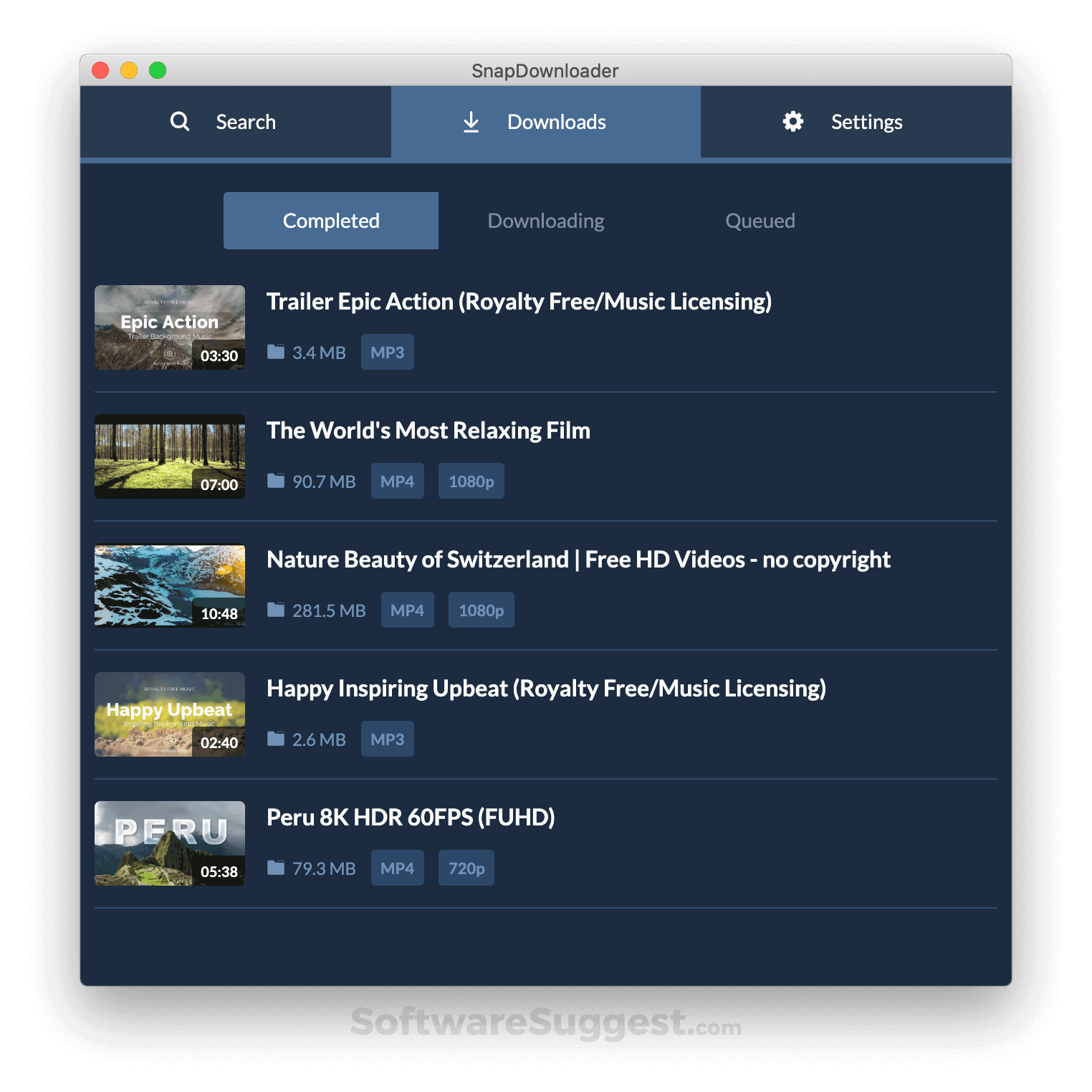The height and width of the screenshot is (1092, 1092).
Task: Click the Peru video thumbnail
Action: pos(169,843)
